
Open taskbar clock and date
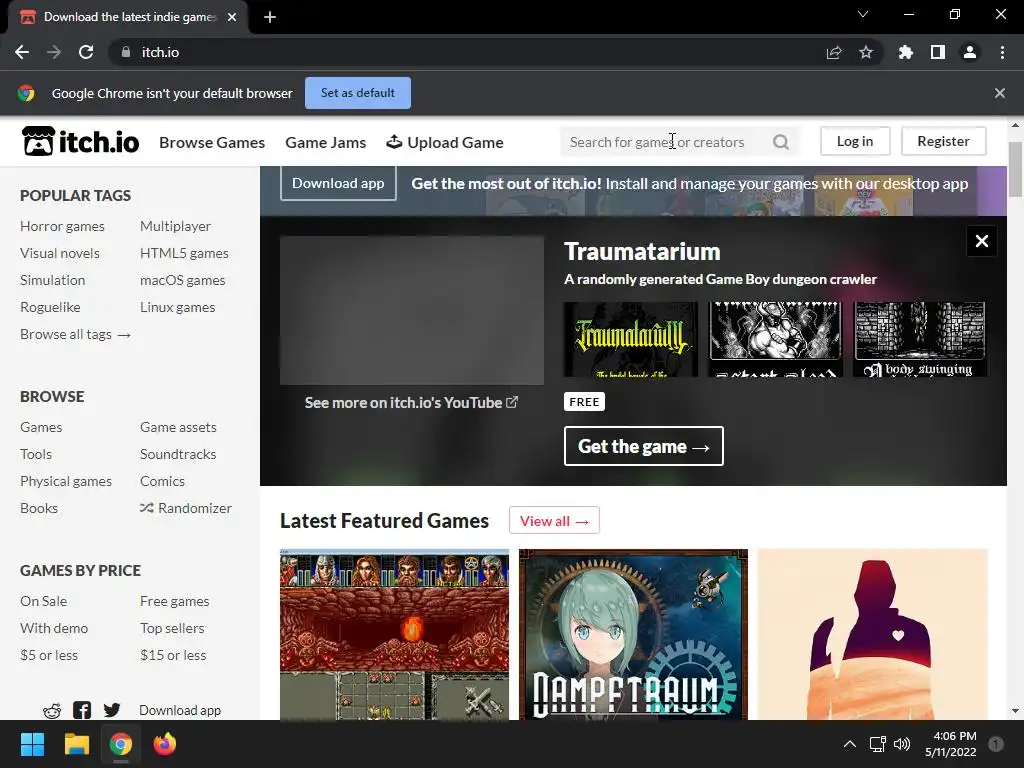pos(950,744)
